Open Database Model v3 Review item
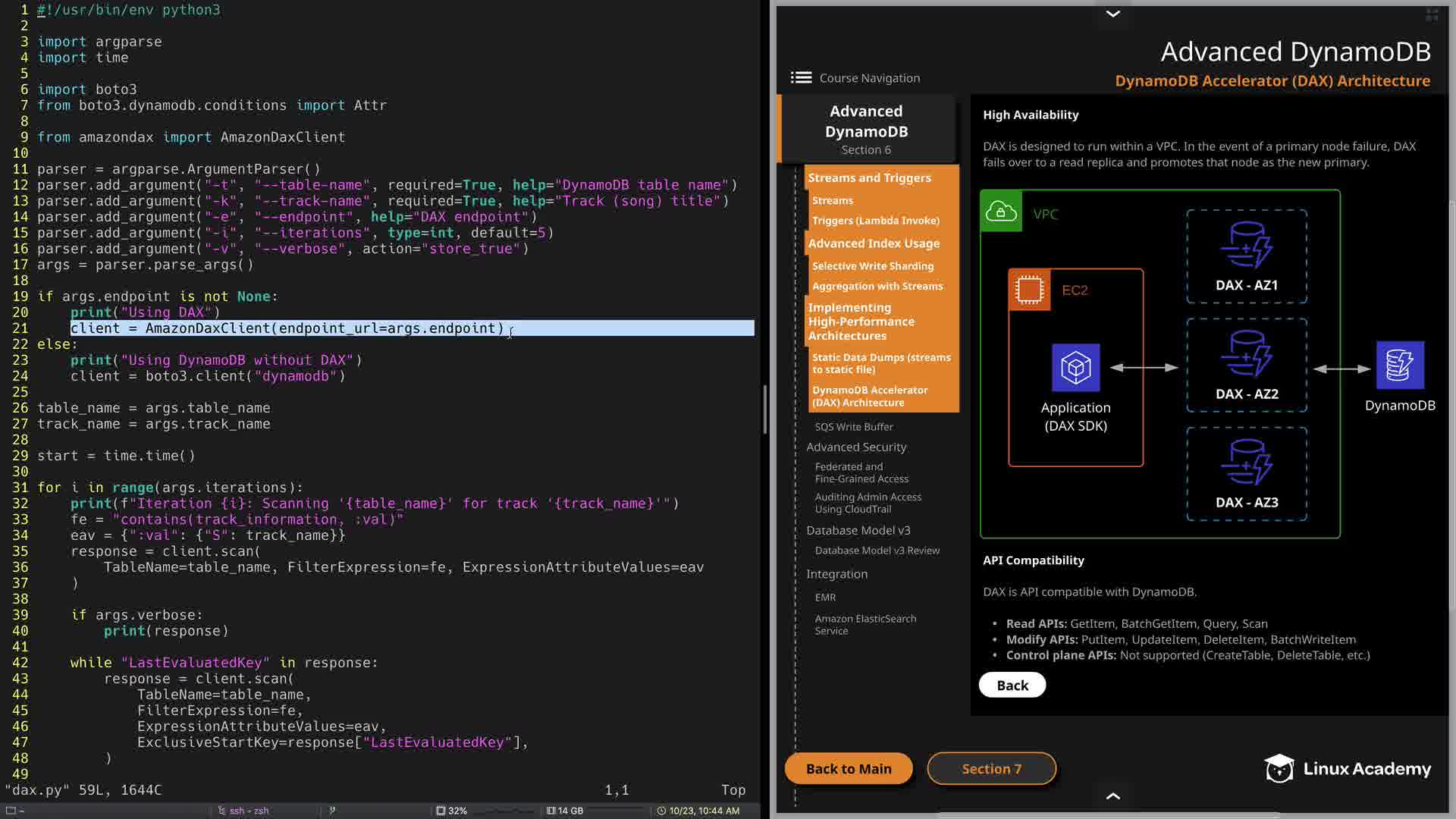 click(x=877, y=551)
